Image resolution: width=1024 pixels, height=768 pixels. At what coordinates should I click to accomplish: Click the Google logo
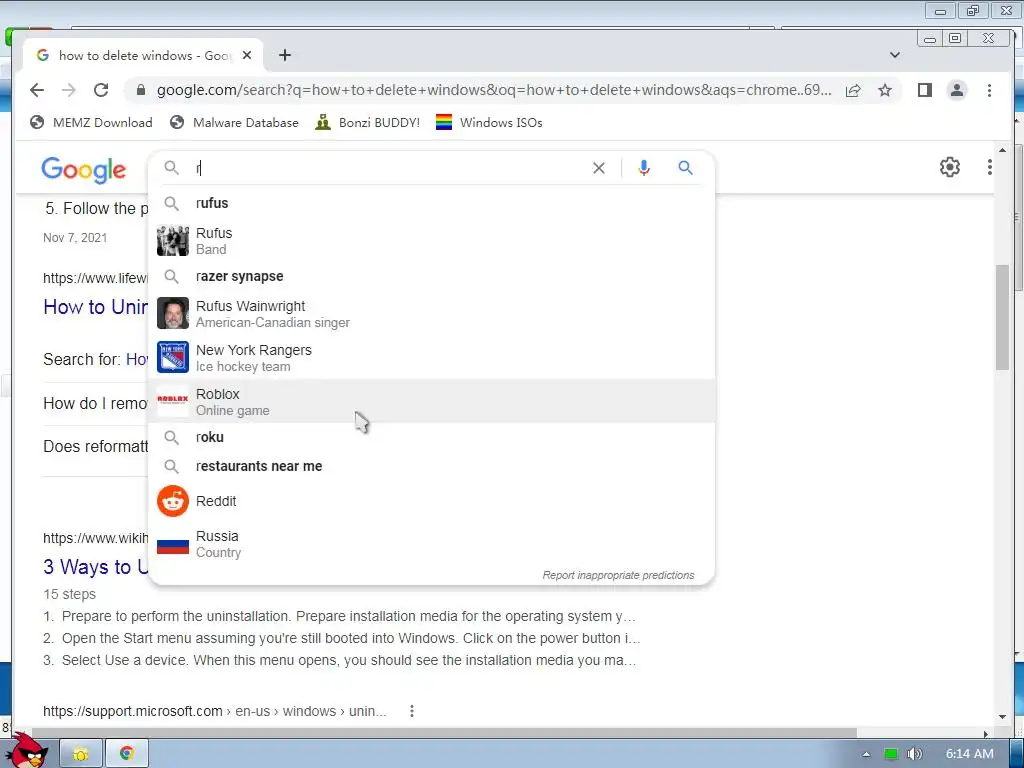[83, 170]
